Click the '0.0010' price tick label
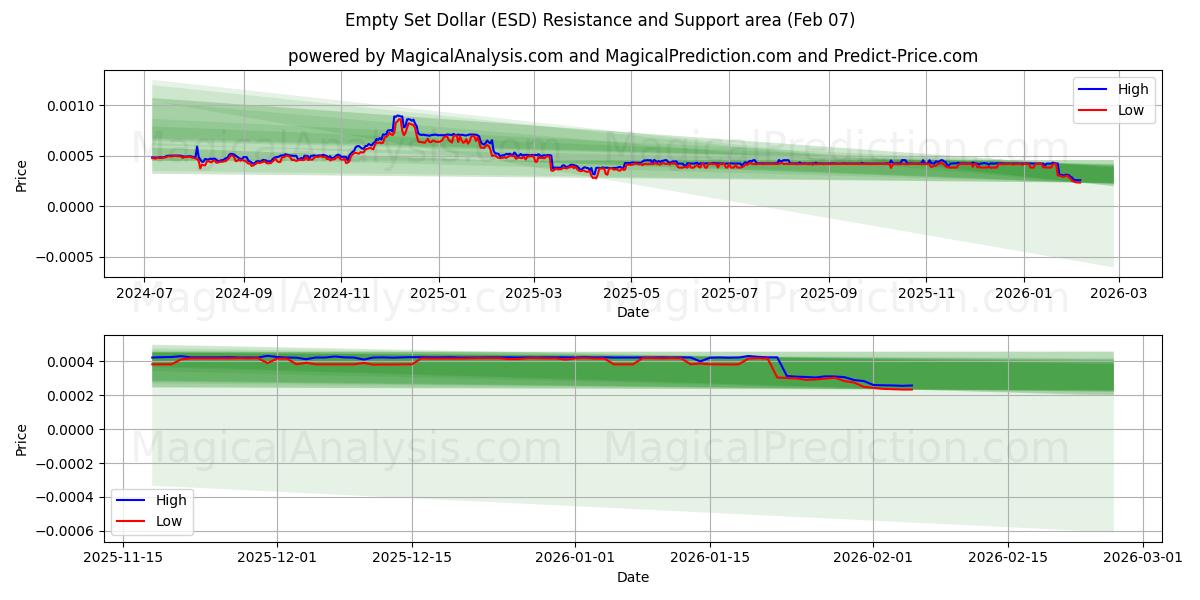 tap(73, 106)
